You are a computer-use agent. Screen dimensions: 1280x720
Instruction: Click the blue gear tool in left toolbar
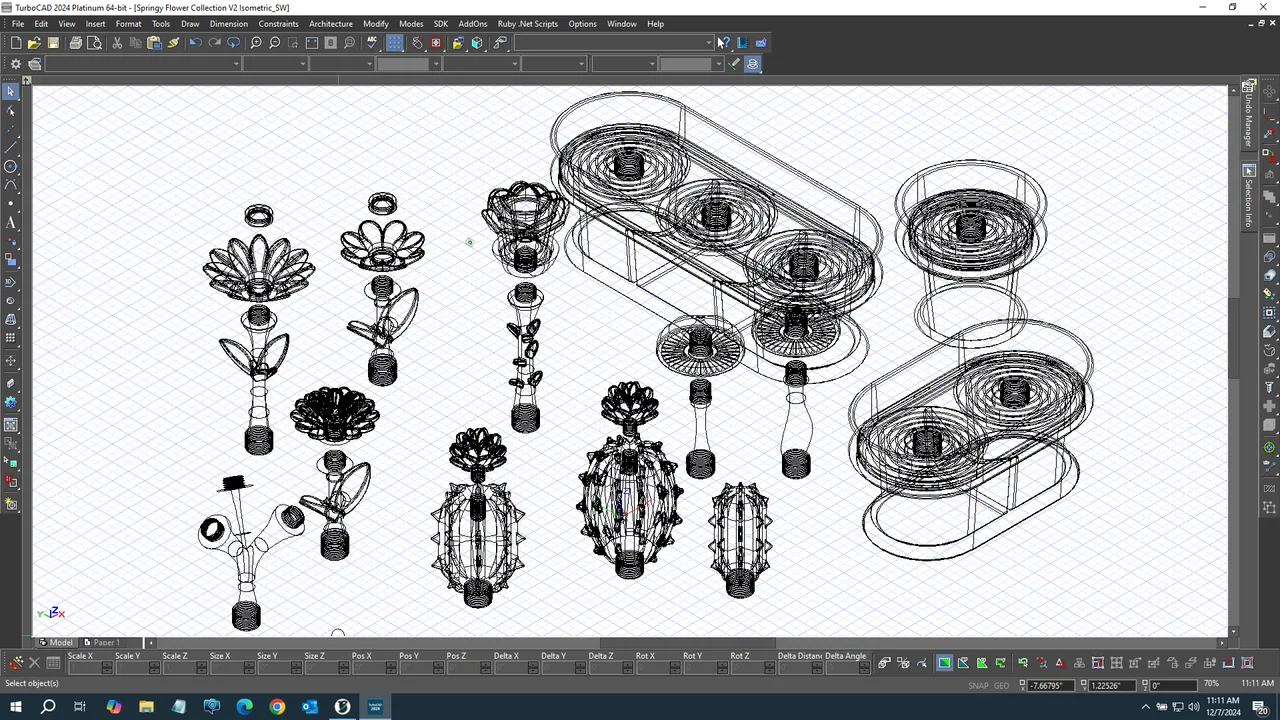pos(11,402)
